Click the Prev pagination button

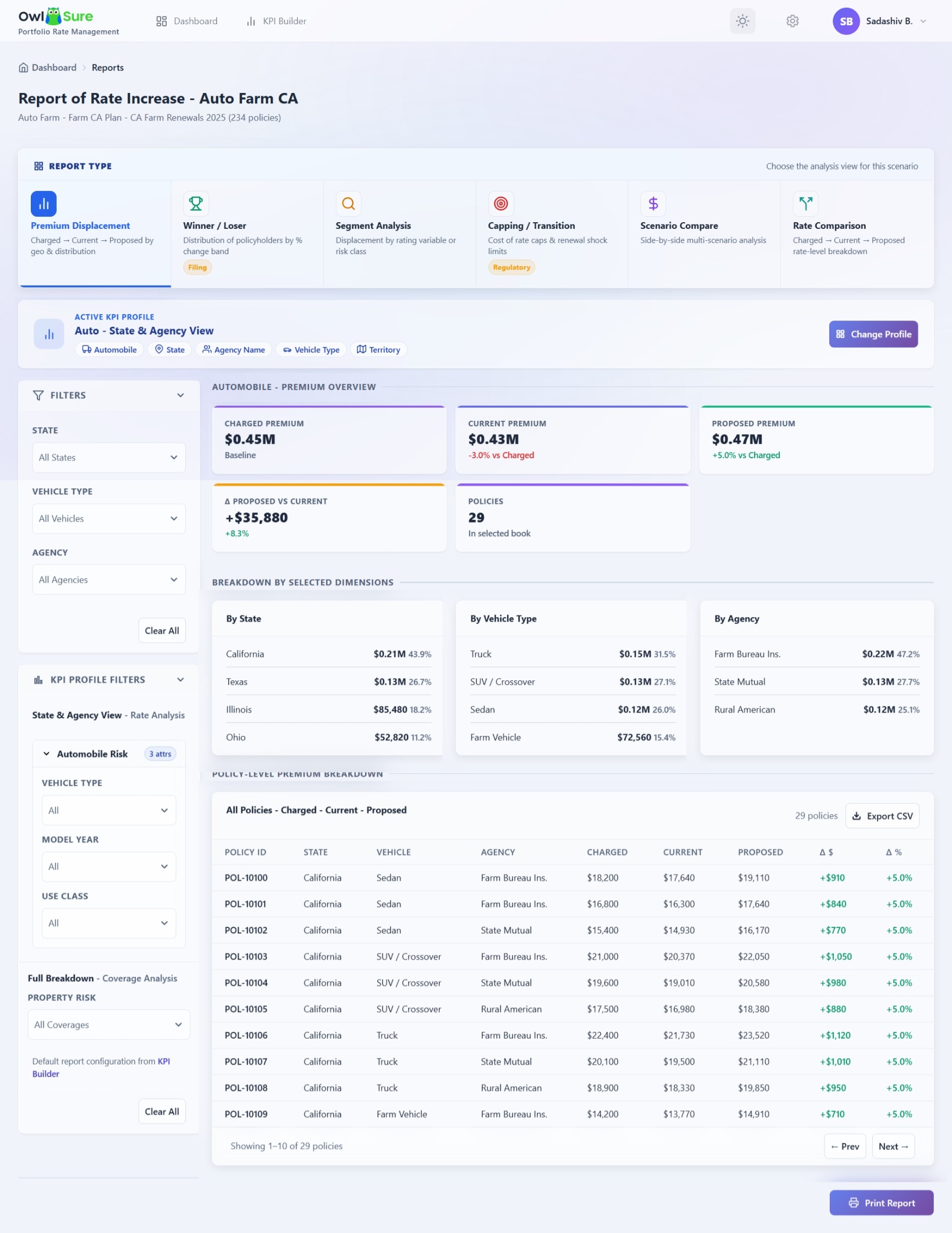pos(845,1147)
